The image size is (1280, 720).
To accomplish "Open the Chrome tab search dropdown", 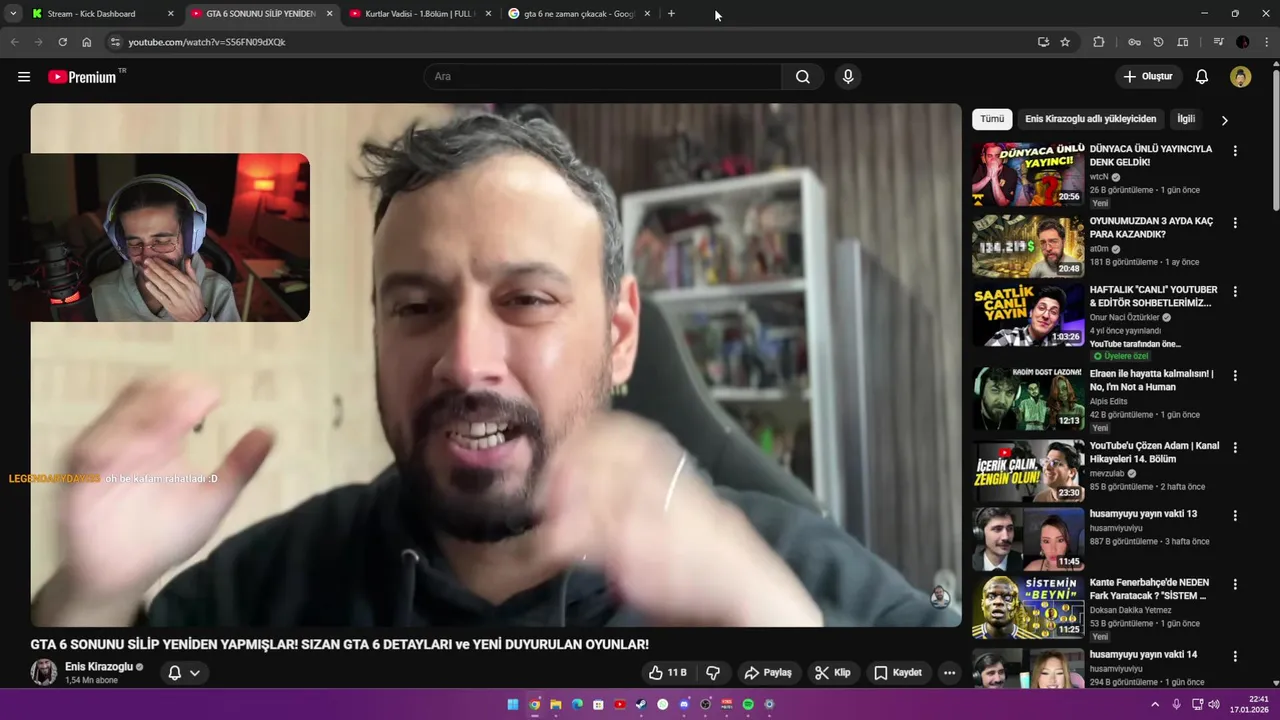I will click(13, 14).
